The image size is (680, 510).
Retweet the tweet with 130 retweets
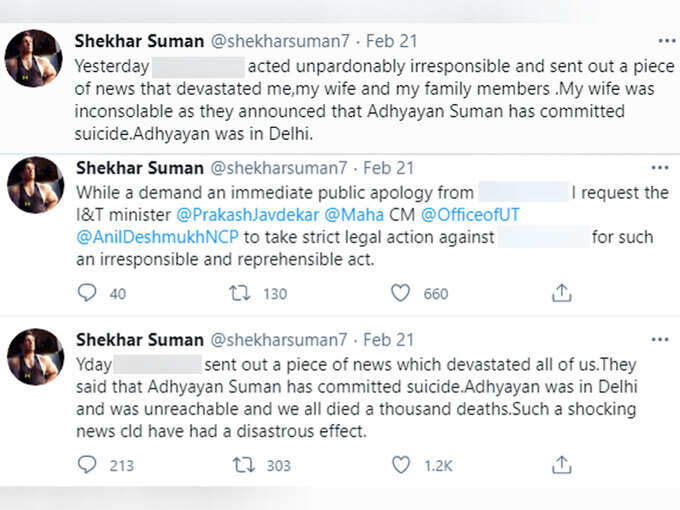click(240, 293)
